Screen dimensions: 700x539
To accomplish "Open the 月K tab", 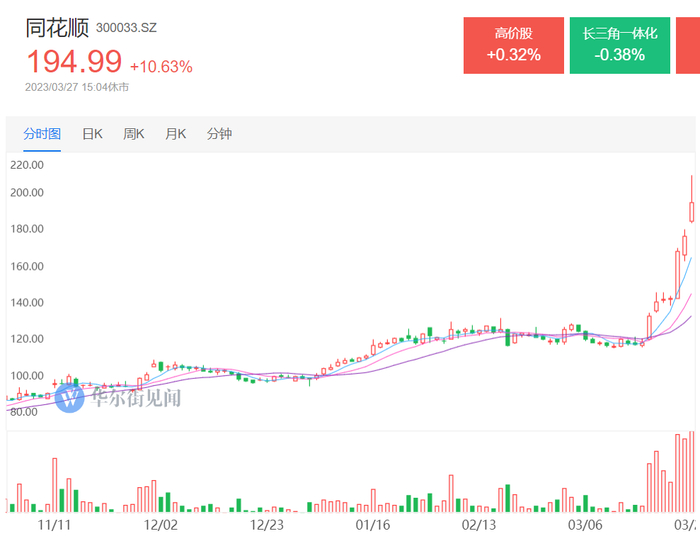I will click(x=176, y=134).
